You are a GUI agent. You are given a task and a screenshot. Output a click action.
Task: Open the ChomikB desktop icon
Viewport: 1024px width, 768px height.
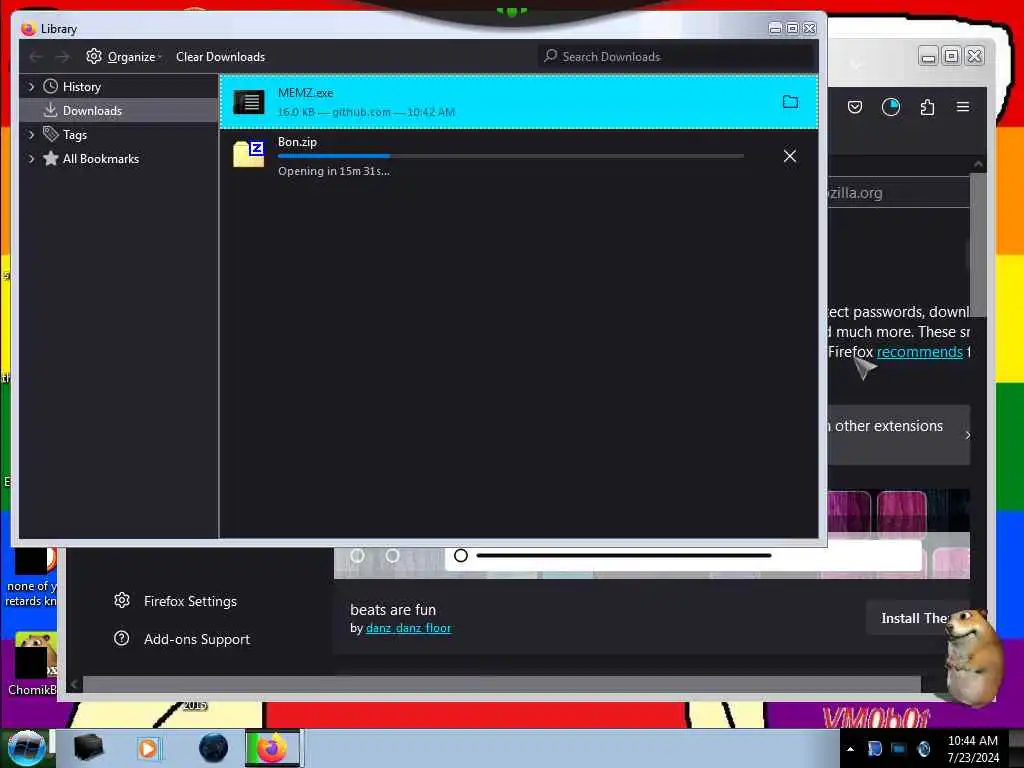point(31,664)
